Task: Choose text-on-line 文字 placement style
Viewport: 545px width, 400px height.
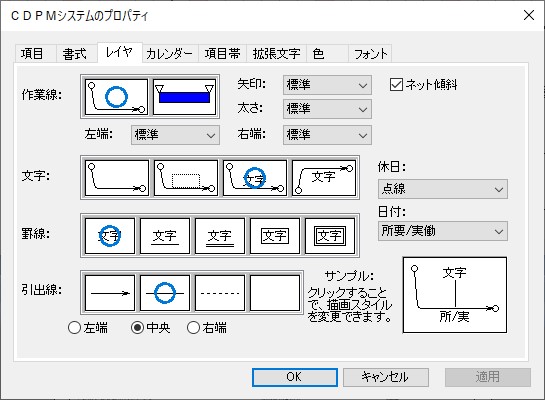Action: click(255, 178)
